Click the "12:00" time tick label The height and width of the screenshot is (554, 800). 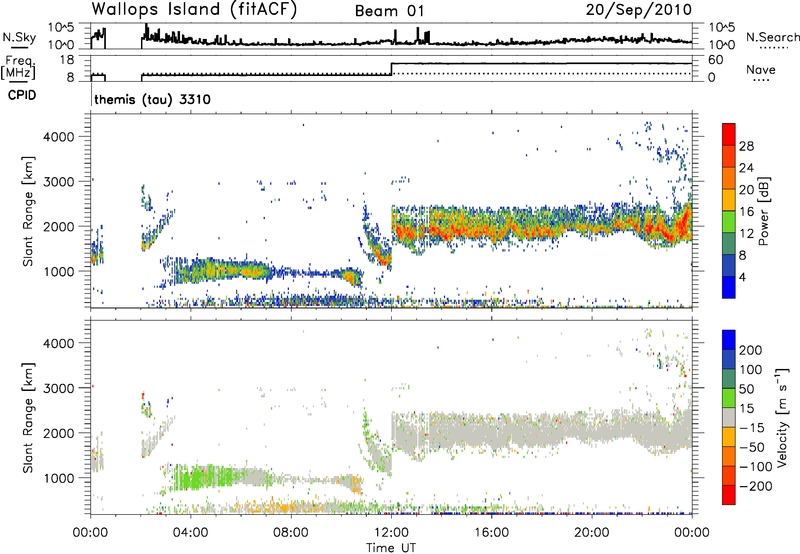(x=391, y=533)
